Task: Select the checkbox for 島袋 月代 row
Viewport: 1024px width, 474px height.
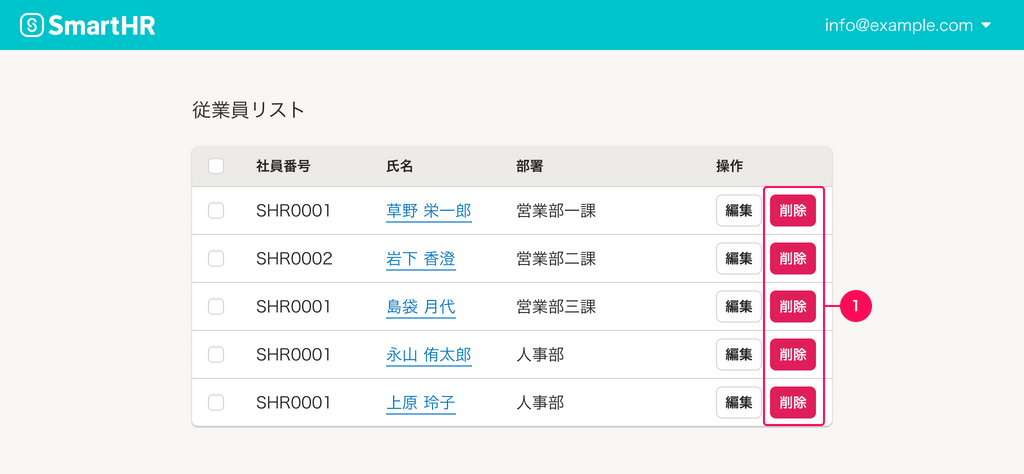Action: click(216, 307)
